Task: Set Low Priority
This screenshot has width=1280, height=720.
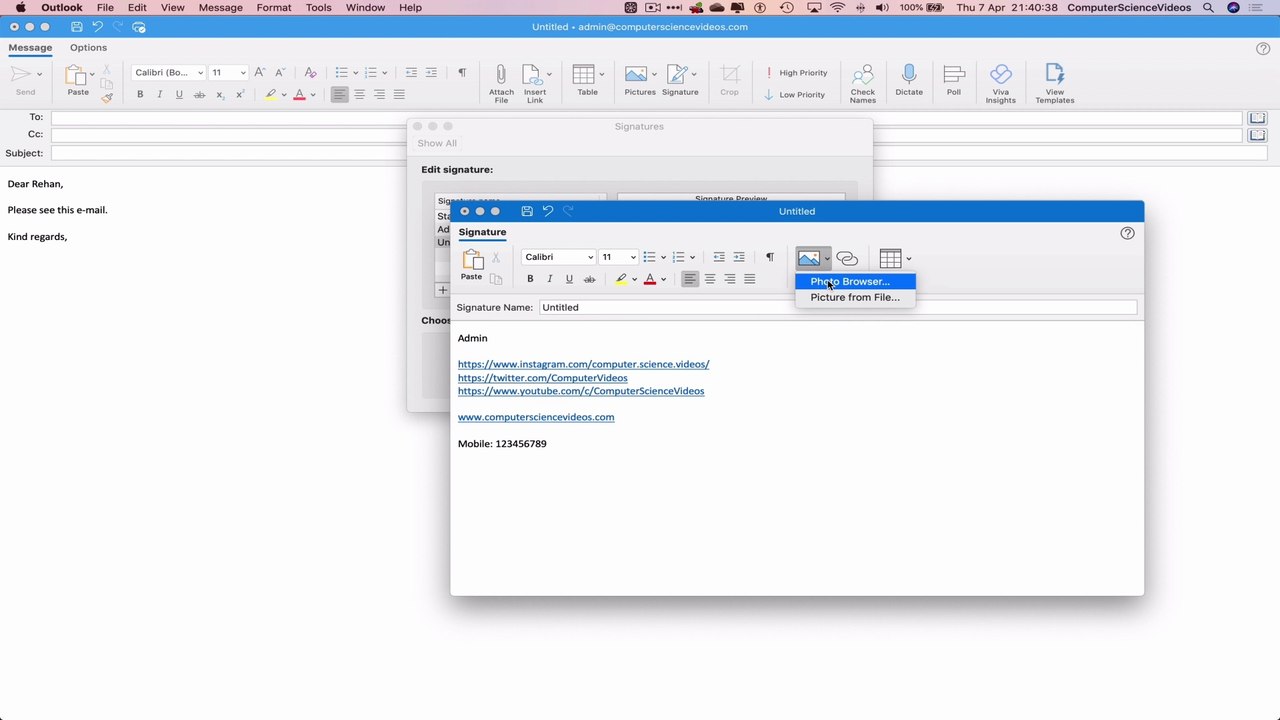Action: point(795,95)
